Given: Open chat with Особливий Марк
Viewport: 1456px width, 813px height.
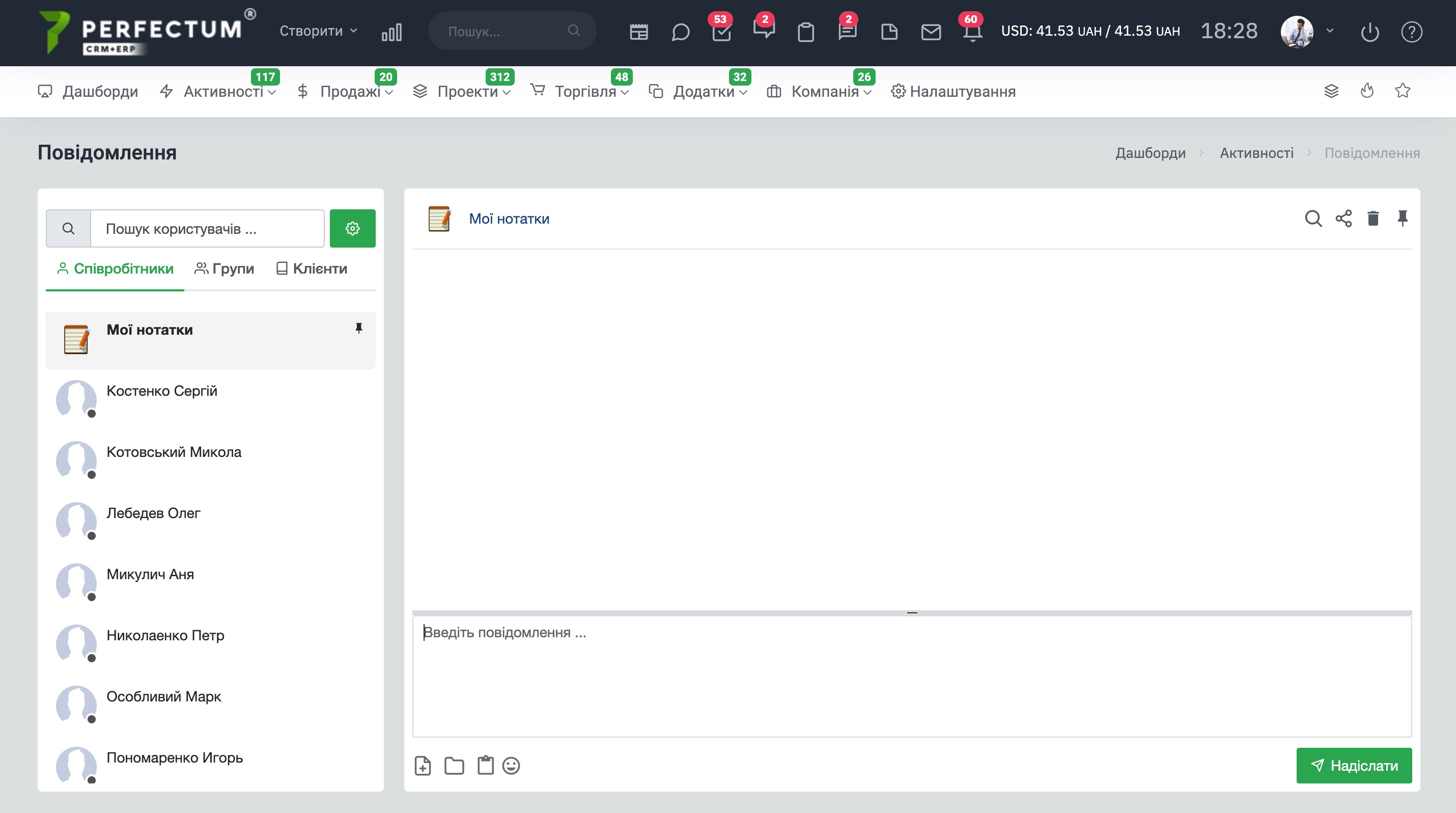Looking at the screenshot, I should click(211, 705).
